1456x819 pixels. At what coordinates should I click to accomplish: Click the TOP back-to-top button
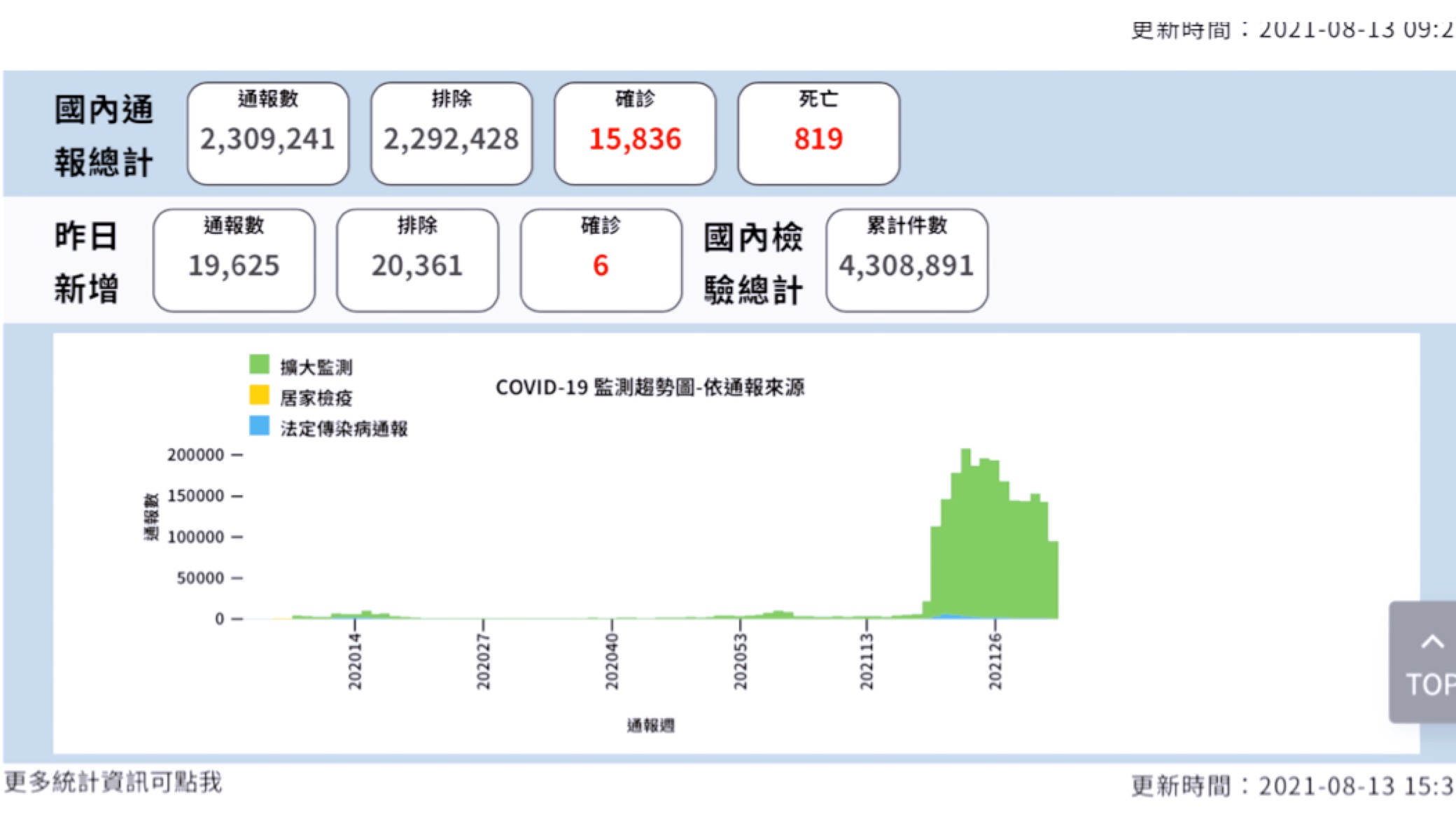coord(1422,662)
